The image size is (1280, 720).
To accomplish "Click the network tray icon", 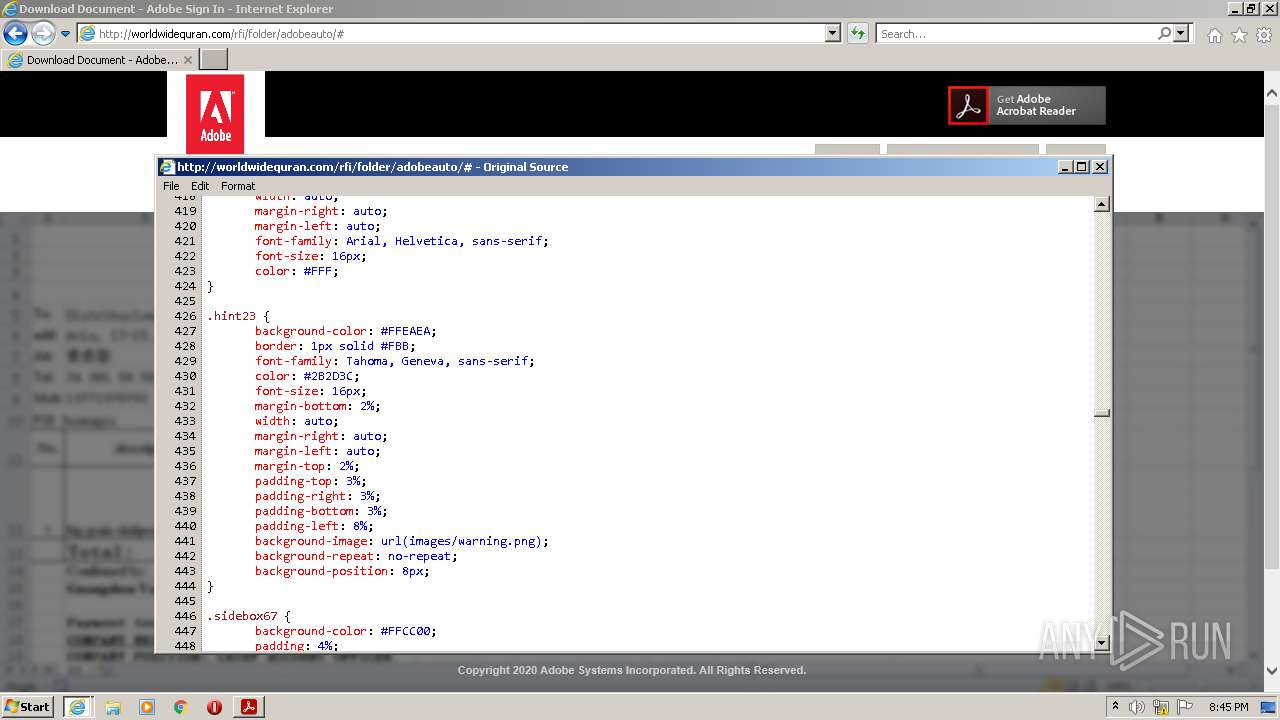I will coord(1162,707).
